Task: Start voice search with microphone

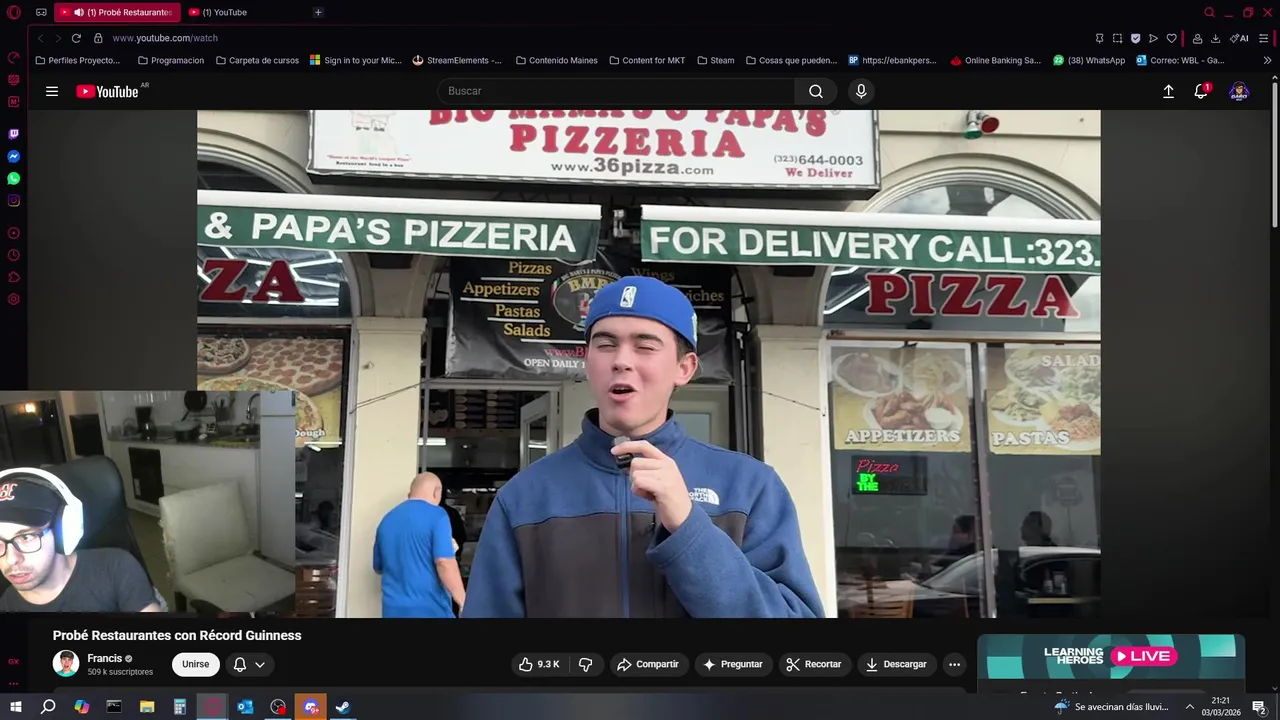Action: [x=861, y=91]
